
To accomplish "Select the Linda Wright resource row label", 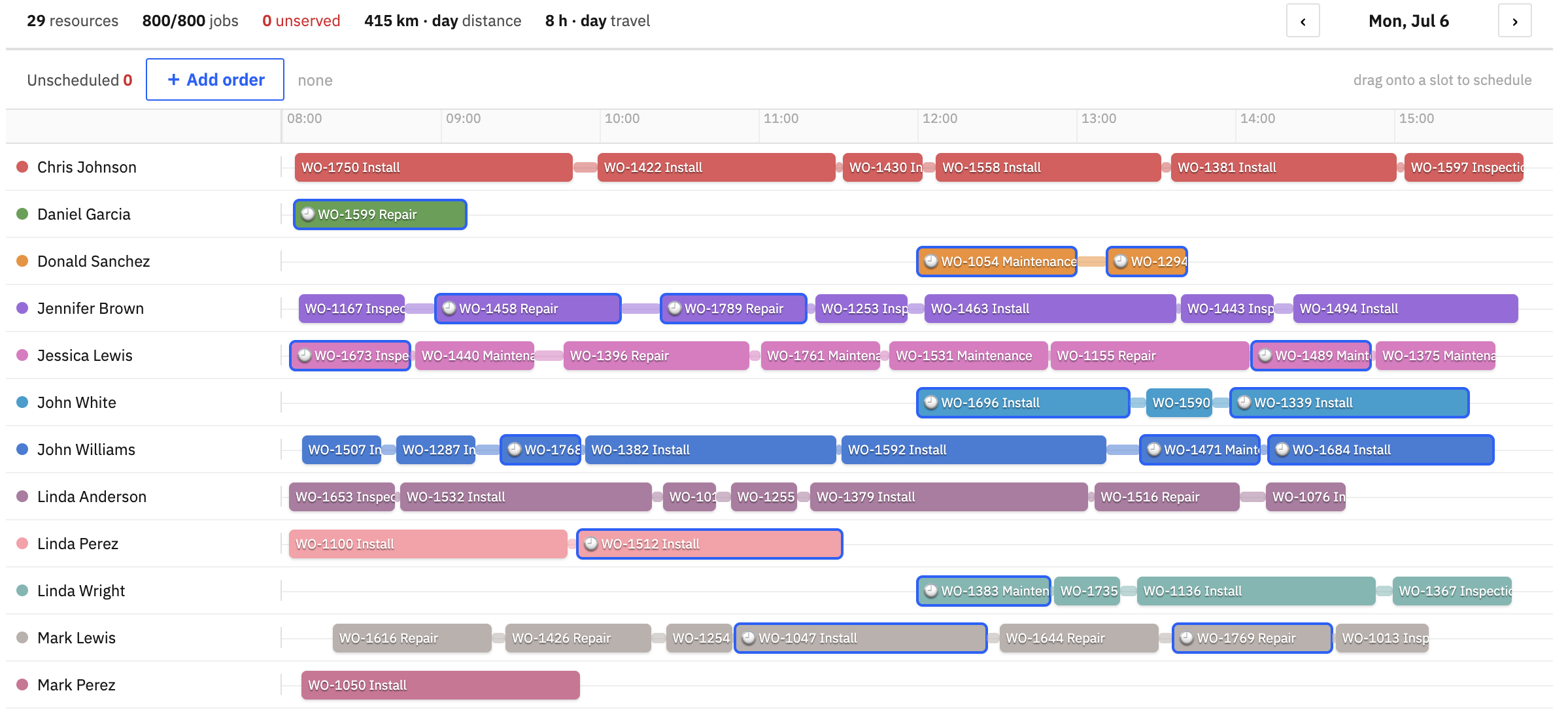I will [81, 590].
